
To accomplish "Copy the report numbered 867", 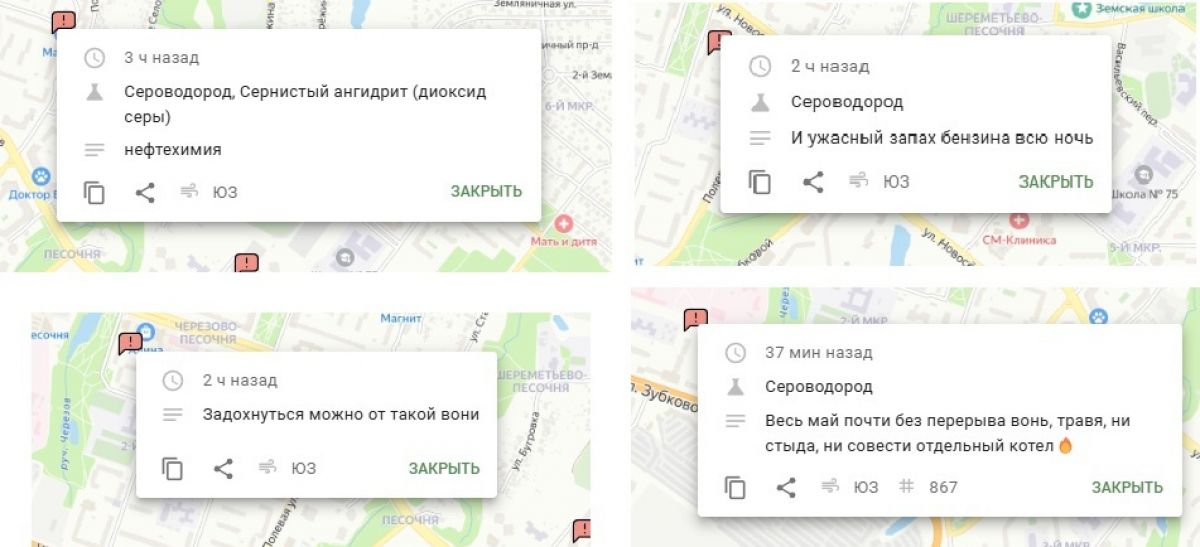I will [735, 487].
